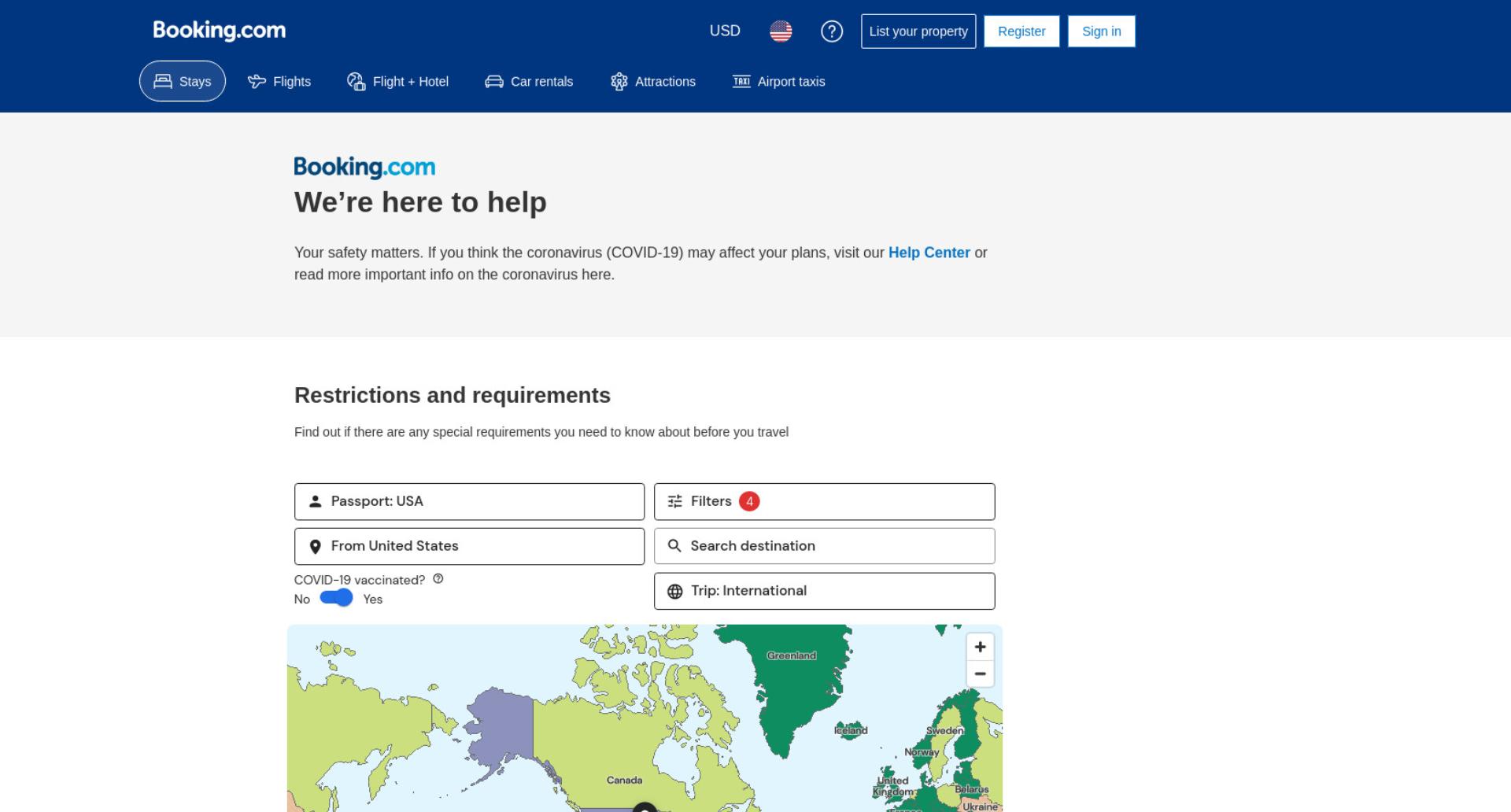Click the Sweden label on the map

pos(944,731)
